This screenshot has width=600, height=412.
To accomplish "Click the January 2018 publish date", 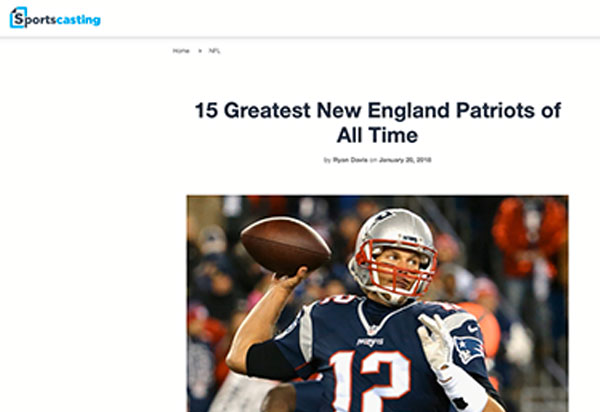I will point(405,160).
